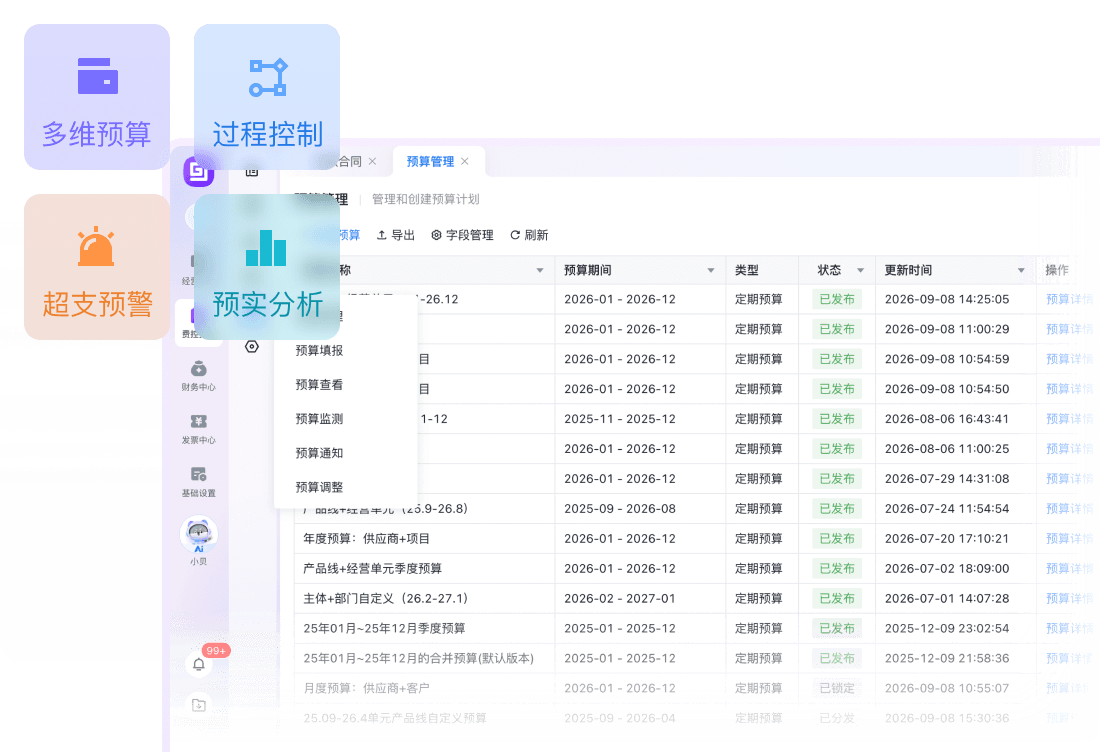
Task: Click 已发布 badge in 2026-07-20 17:10:21 row
Action: pos(837,539)
